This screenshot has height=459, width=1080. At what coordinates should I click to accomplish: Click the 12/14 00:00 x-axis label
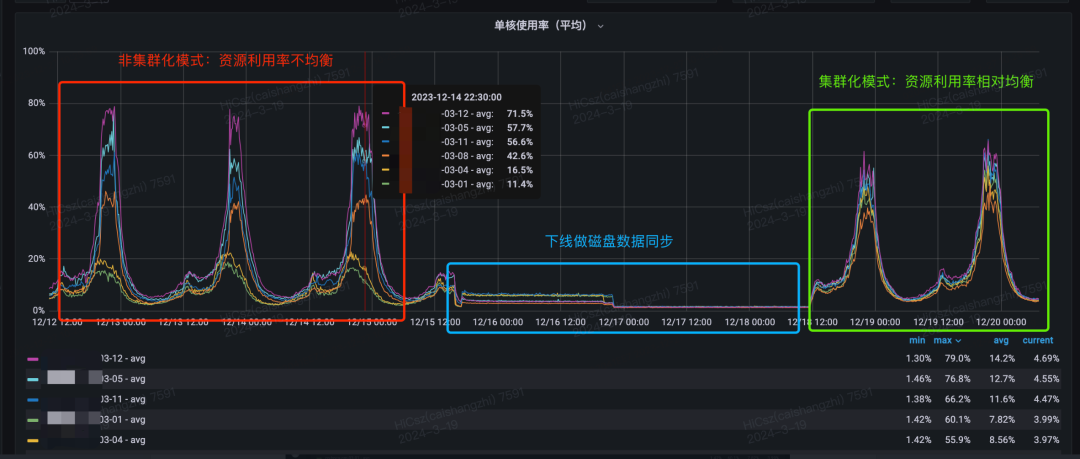[x=246, y=322]
